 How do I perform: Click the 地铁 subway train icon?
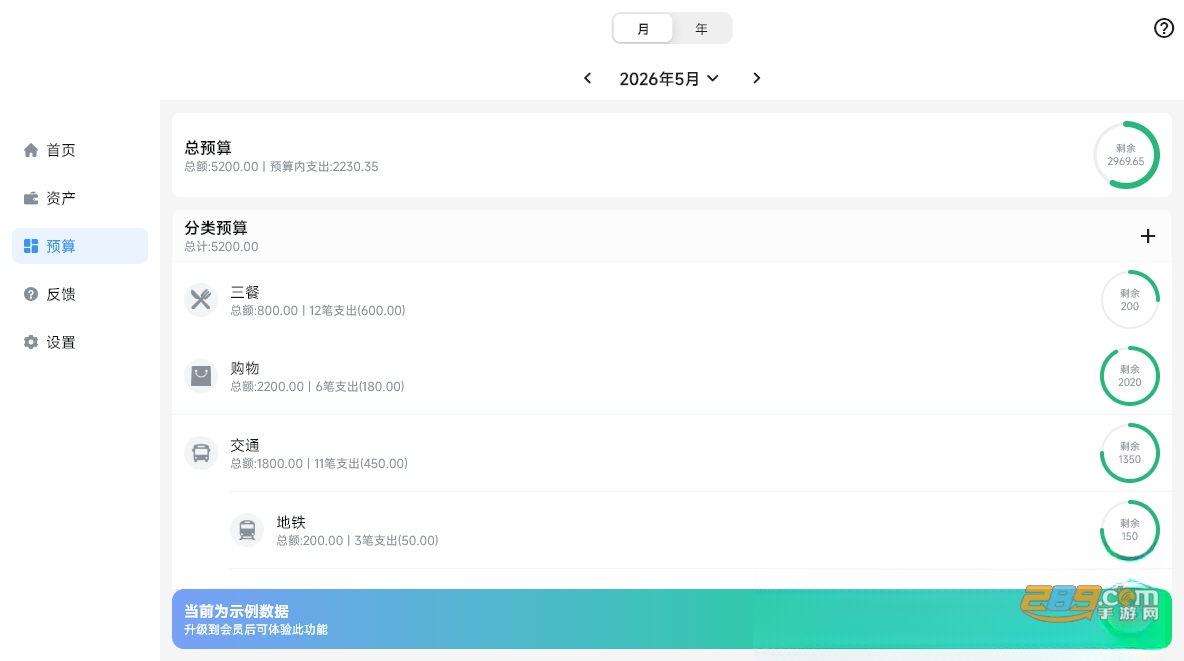click(x=247, y=530)
